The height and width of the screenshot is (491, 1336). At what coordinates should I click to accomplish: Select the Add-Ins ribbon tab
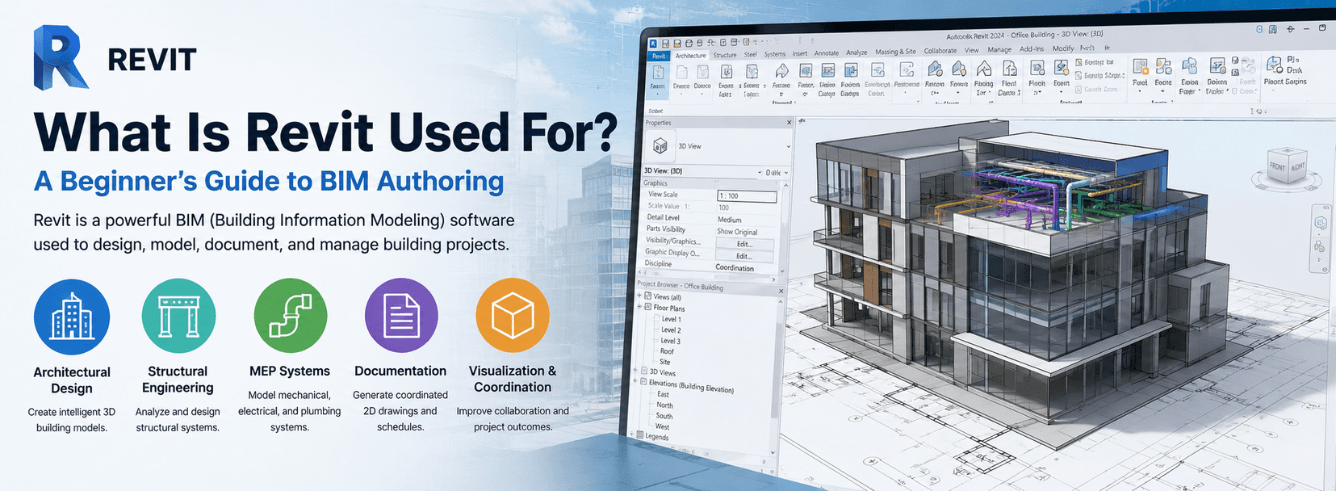click(1031, 49)
